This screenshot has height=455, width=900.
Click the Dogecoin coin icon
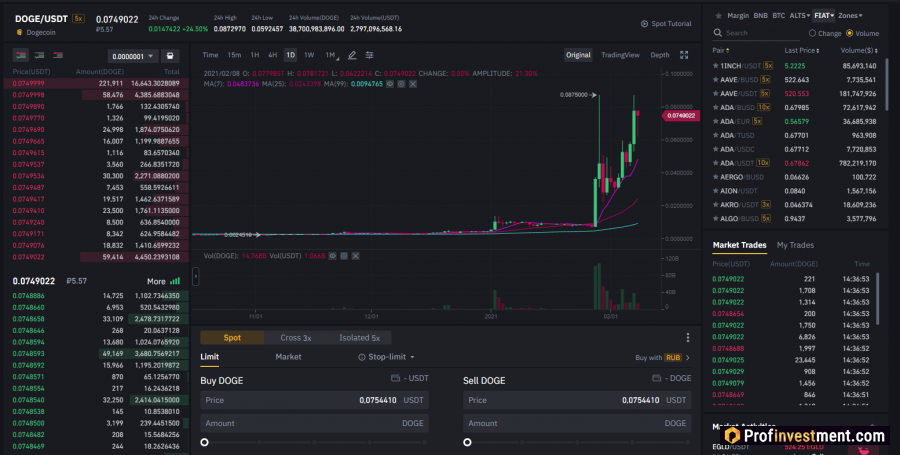[x=20, y=33]
